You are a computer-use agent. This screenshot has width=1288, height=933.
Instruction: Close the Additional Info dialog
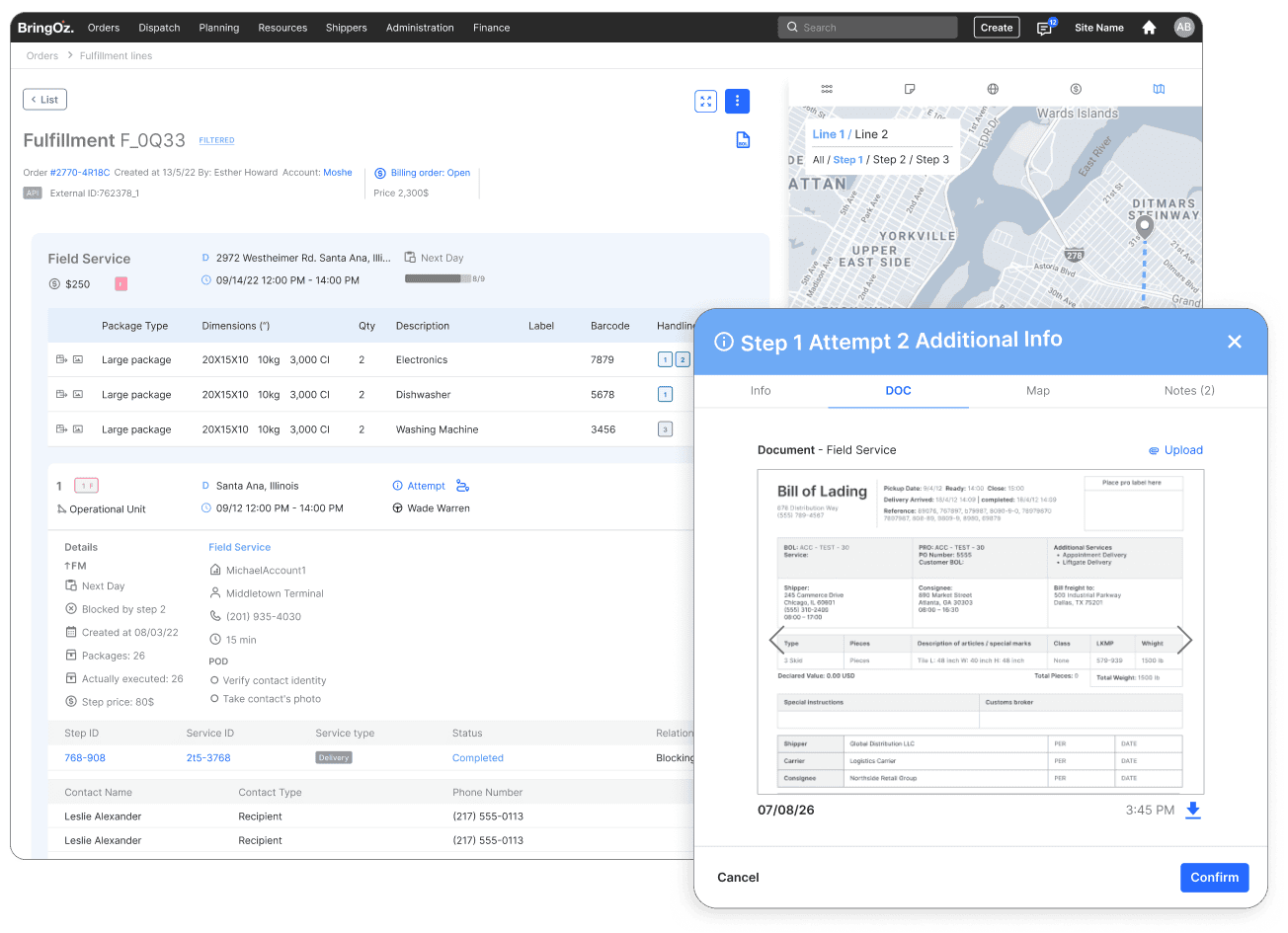[1234, 342]
